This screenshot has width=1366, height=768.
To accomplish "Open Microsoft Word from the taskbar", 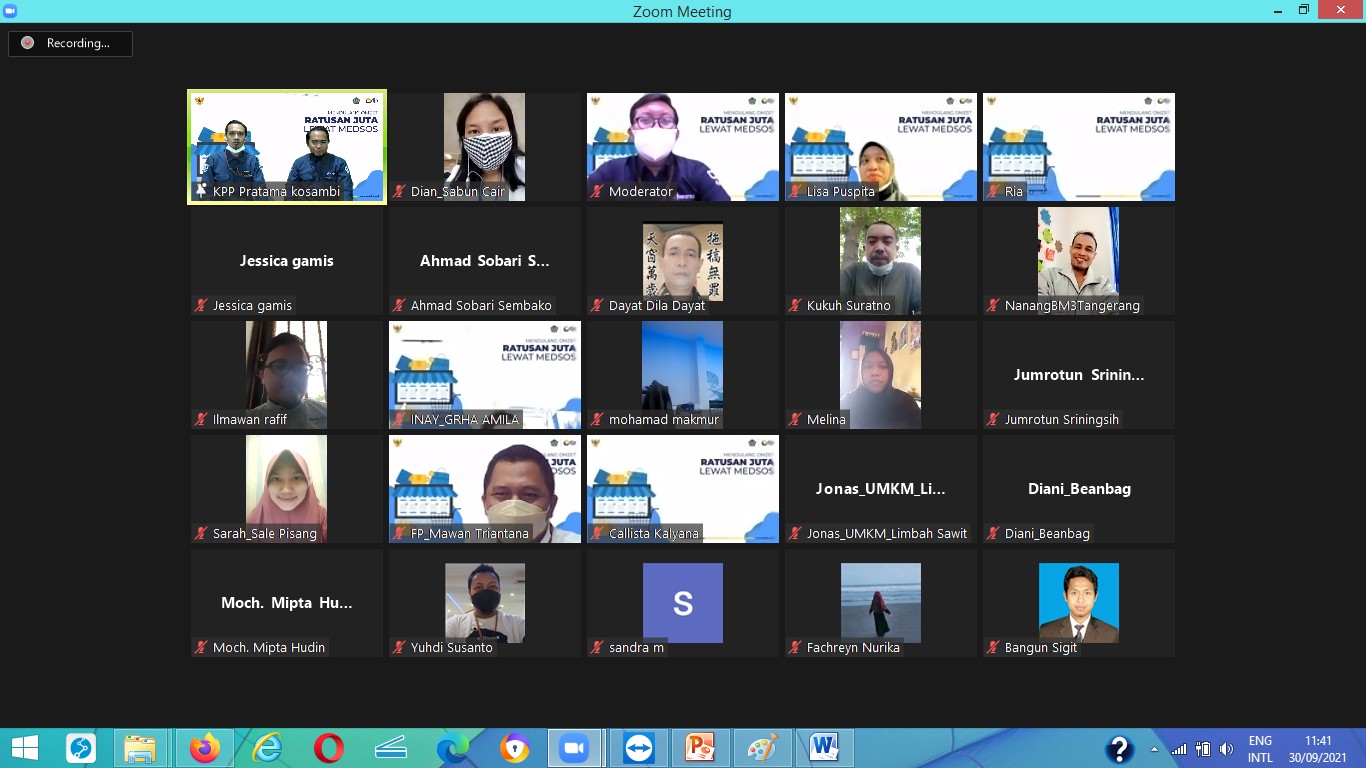I will click(824, 748).
